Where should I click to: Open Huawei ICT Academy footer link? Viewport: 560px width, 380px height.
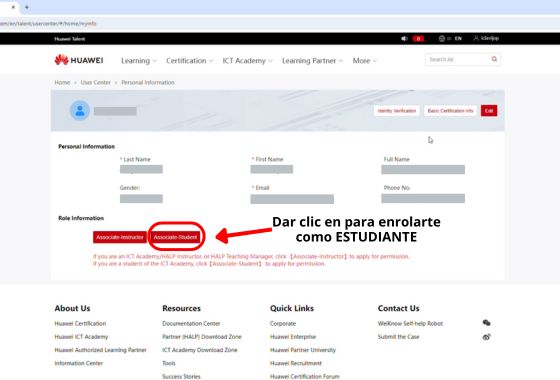tap(81, 336)
